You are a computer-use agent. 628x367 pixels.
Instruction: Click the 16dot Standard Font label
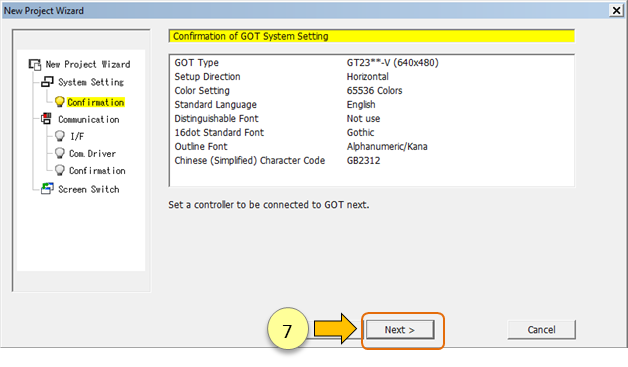[219, 133]
